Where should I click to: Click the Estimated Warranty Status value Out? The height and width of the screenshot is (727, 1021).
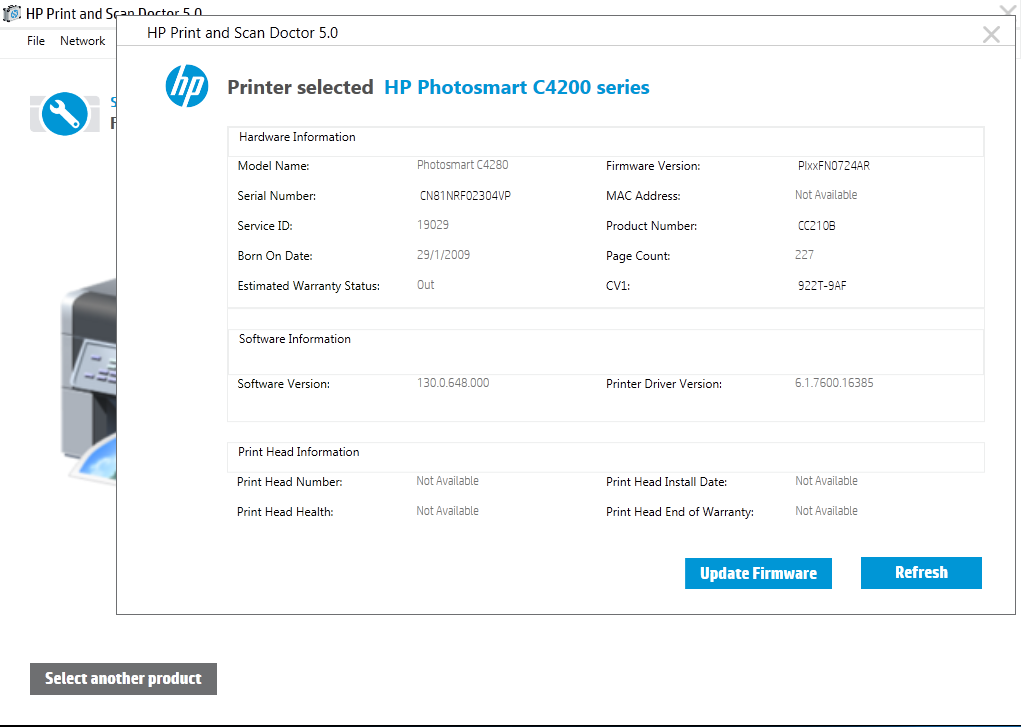(x=425, y=285)
